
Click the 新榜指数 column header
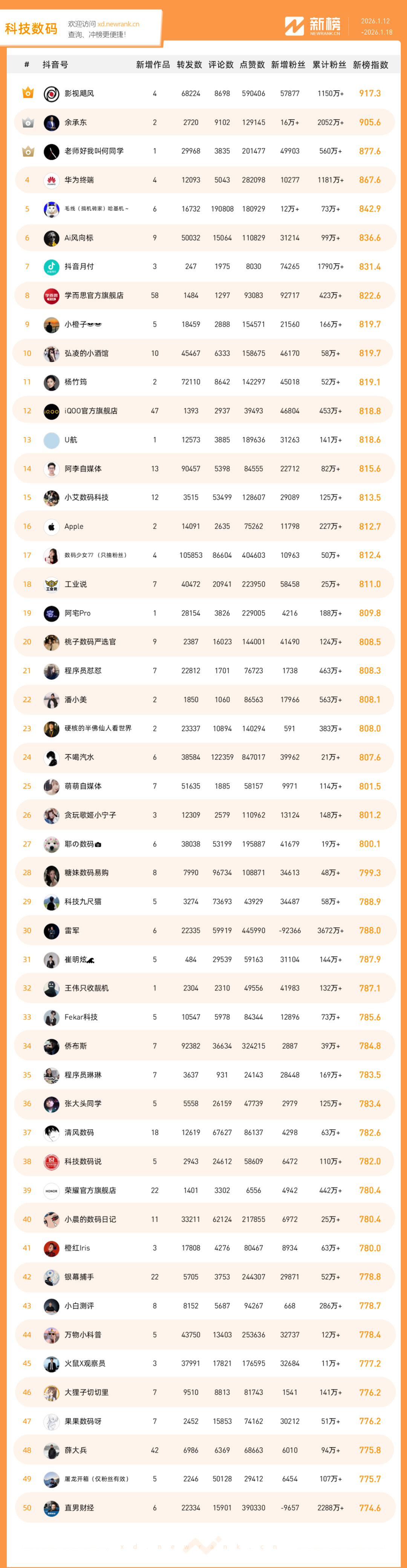[x=370, y=65]
